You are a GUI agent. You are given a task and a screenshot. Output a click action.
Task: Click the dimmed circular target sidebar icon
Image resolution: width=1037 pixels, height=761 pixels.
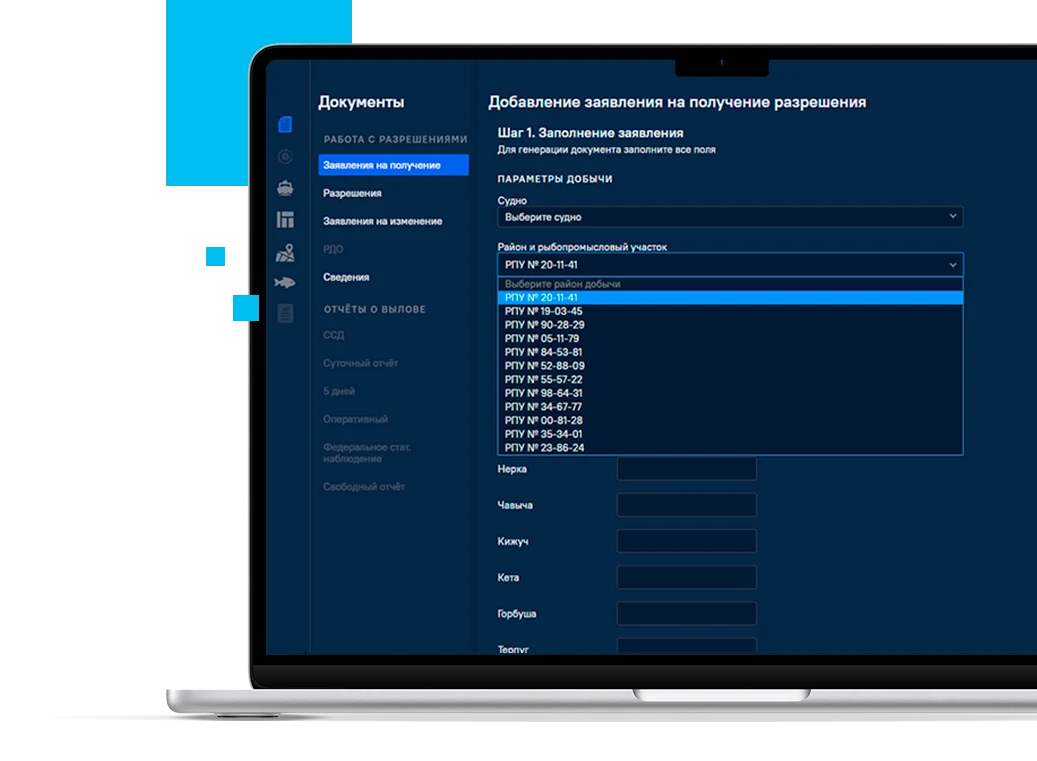[x=285, y=156]
